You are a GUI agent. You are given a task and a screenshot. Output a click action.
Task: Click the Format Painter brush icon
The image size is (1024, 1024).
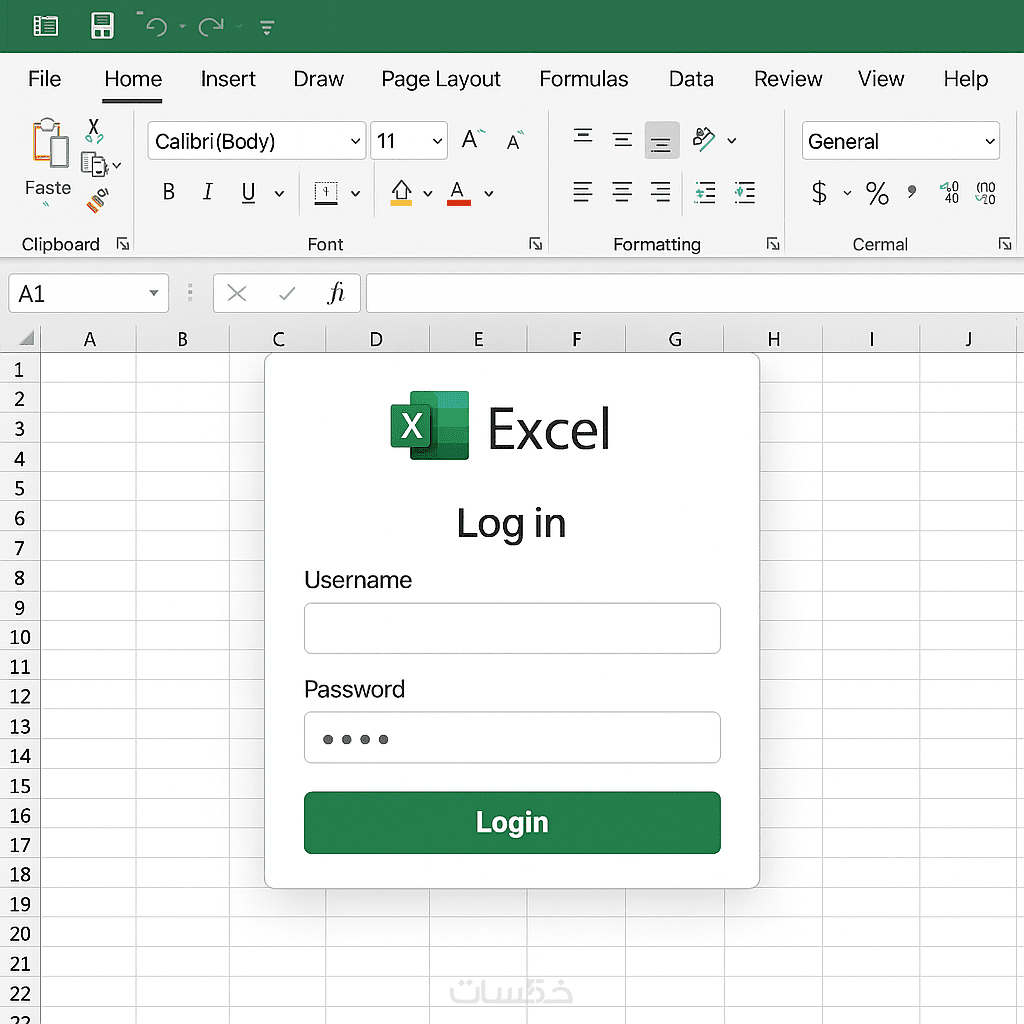pyautogui.click(x=97, y=200)
